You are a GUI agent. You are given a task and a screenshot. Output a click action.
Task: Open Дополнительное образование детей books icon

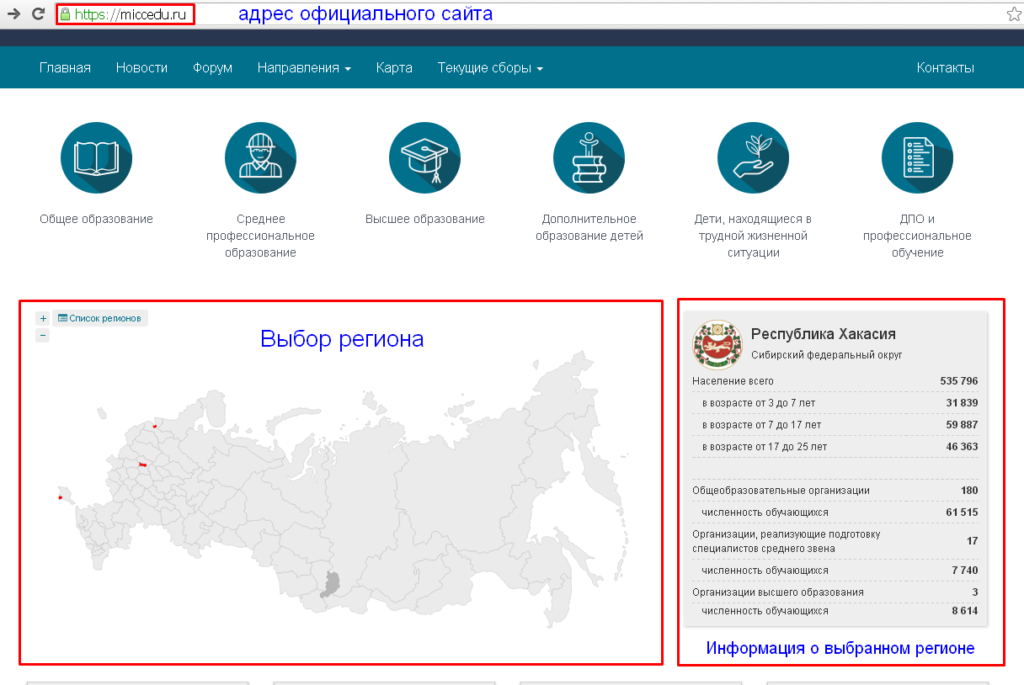coord(588,158)
